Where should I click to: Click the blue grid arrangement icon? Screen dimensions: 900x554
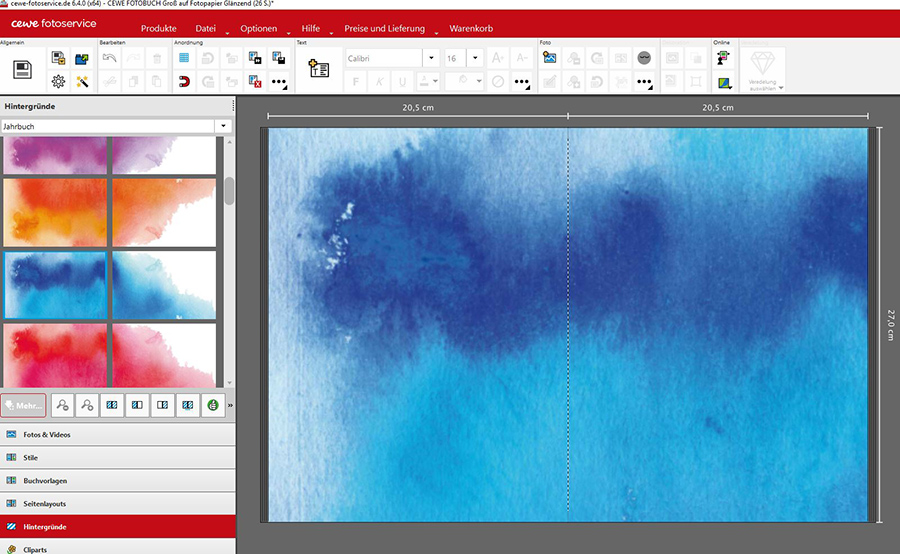pyautogui.click(x=184, y=58)
